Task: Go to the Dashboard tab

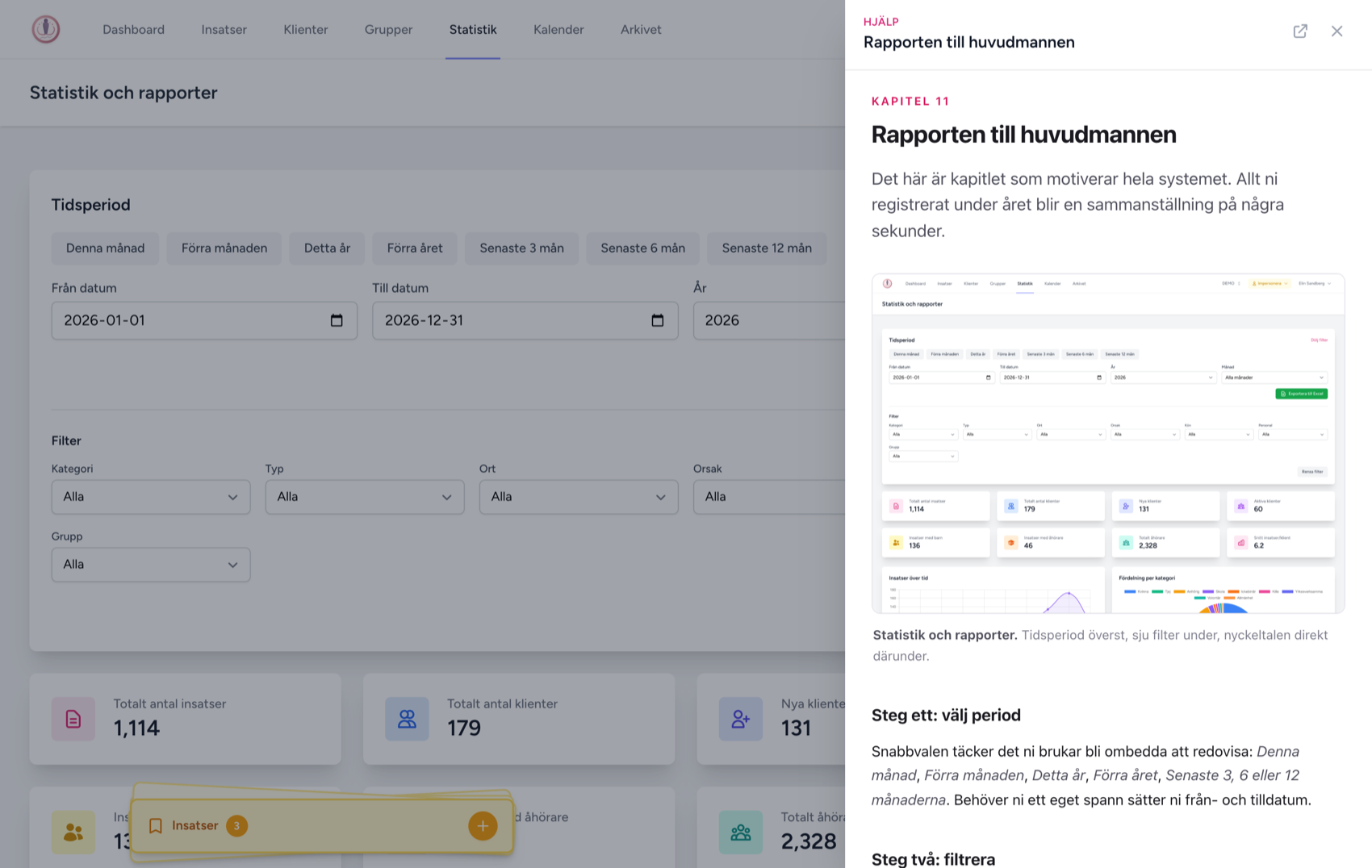Action: 133,30
